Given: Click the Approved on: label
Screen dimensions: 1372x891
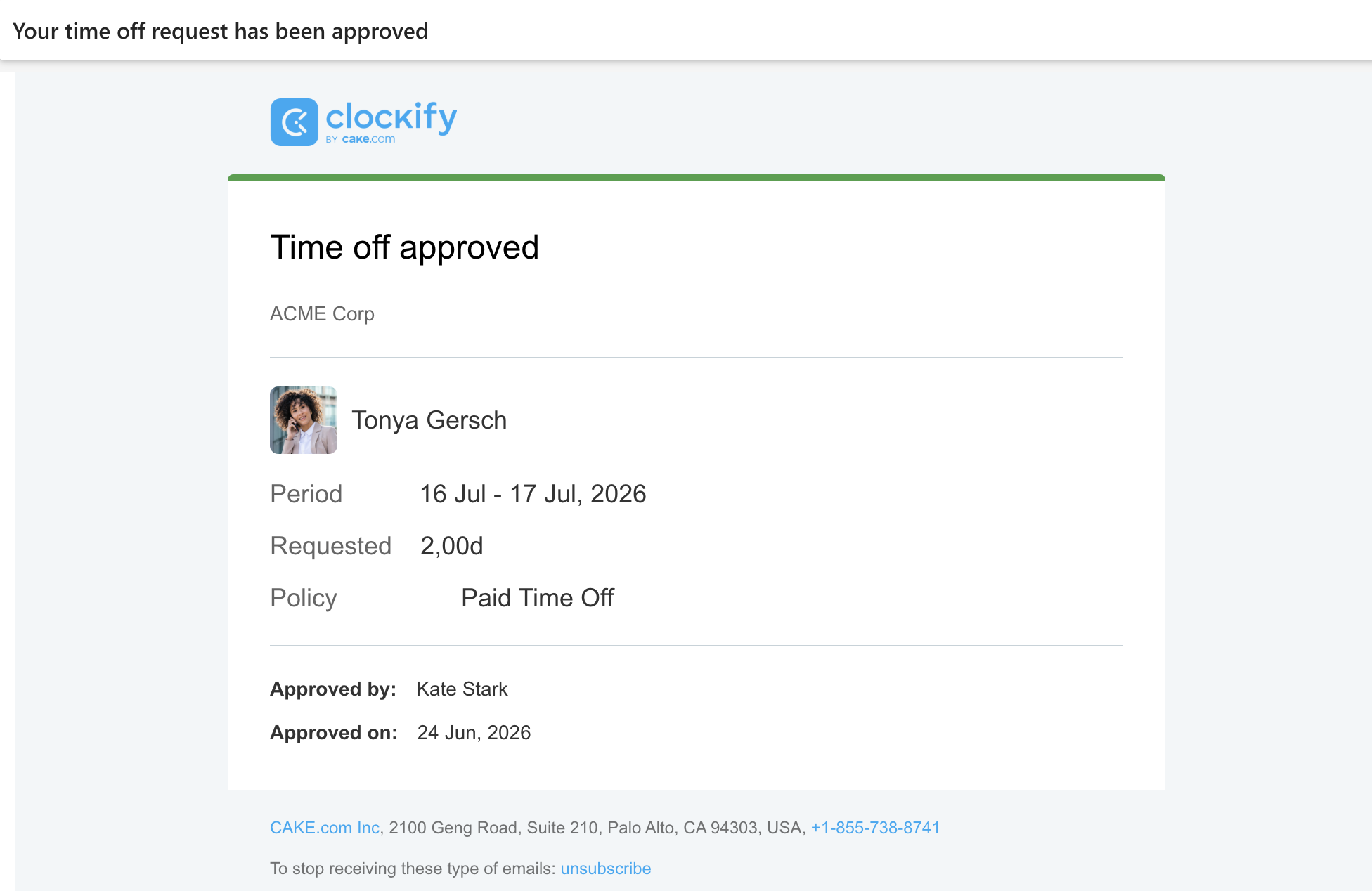Looking at the screenshot, I should tap(335, 733).
